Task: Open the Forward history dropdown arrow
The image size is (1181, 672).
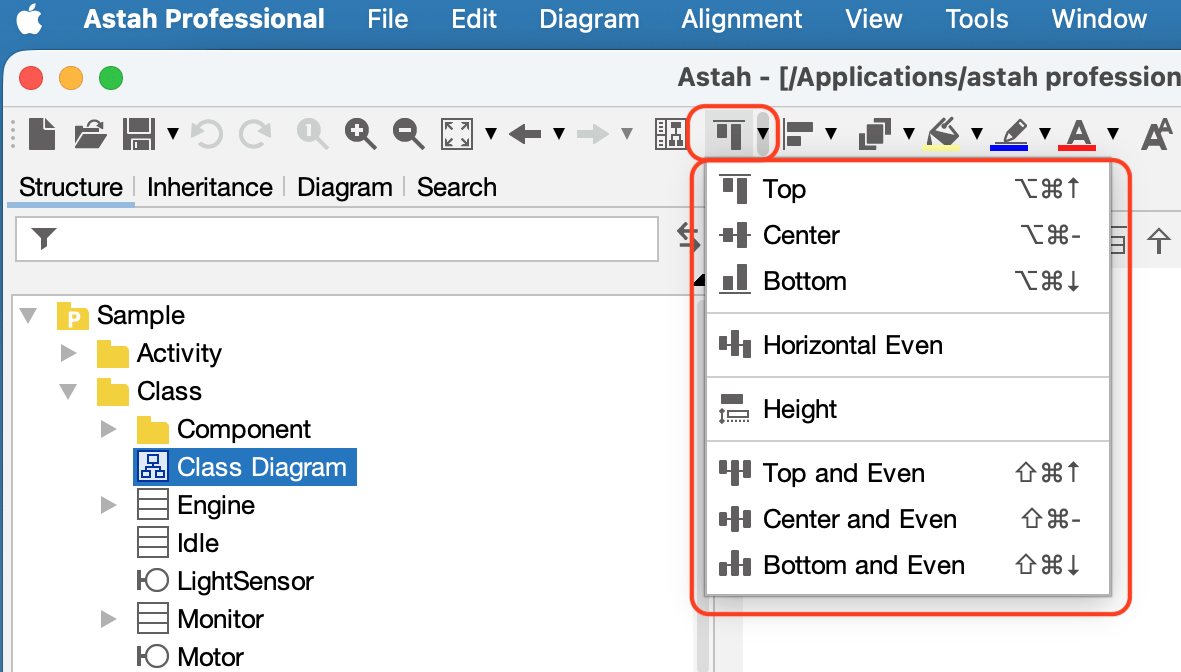Action: (x=627, y=134)
